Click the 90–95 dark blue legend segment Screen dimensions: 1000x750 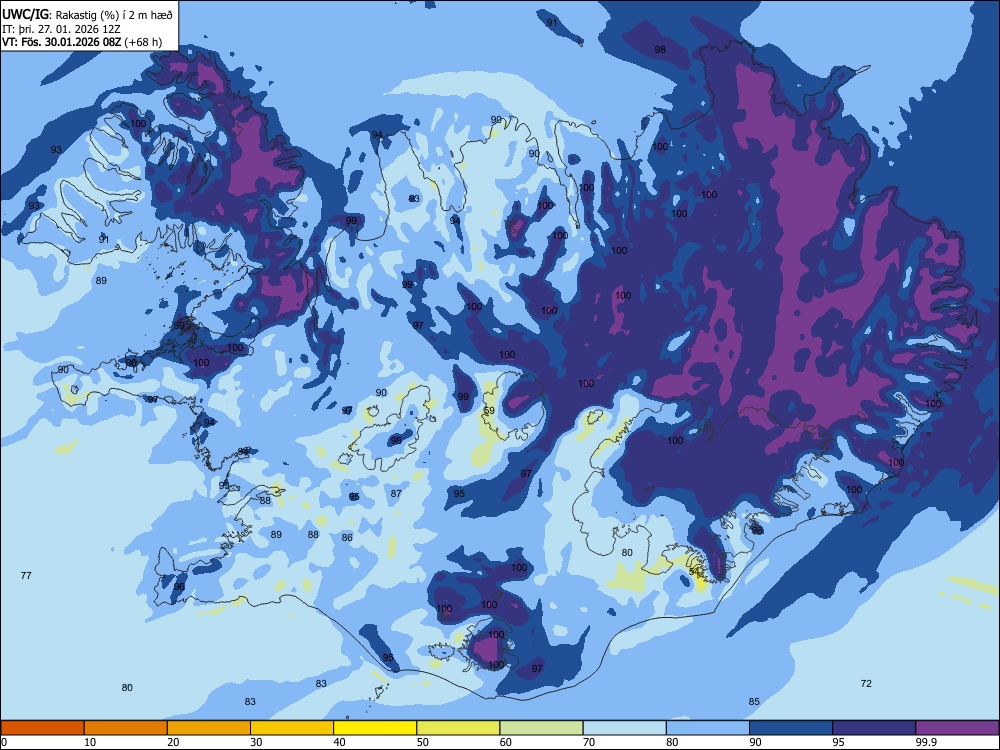[x=791, y=728]
